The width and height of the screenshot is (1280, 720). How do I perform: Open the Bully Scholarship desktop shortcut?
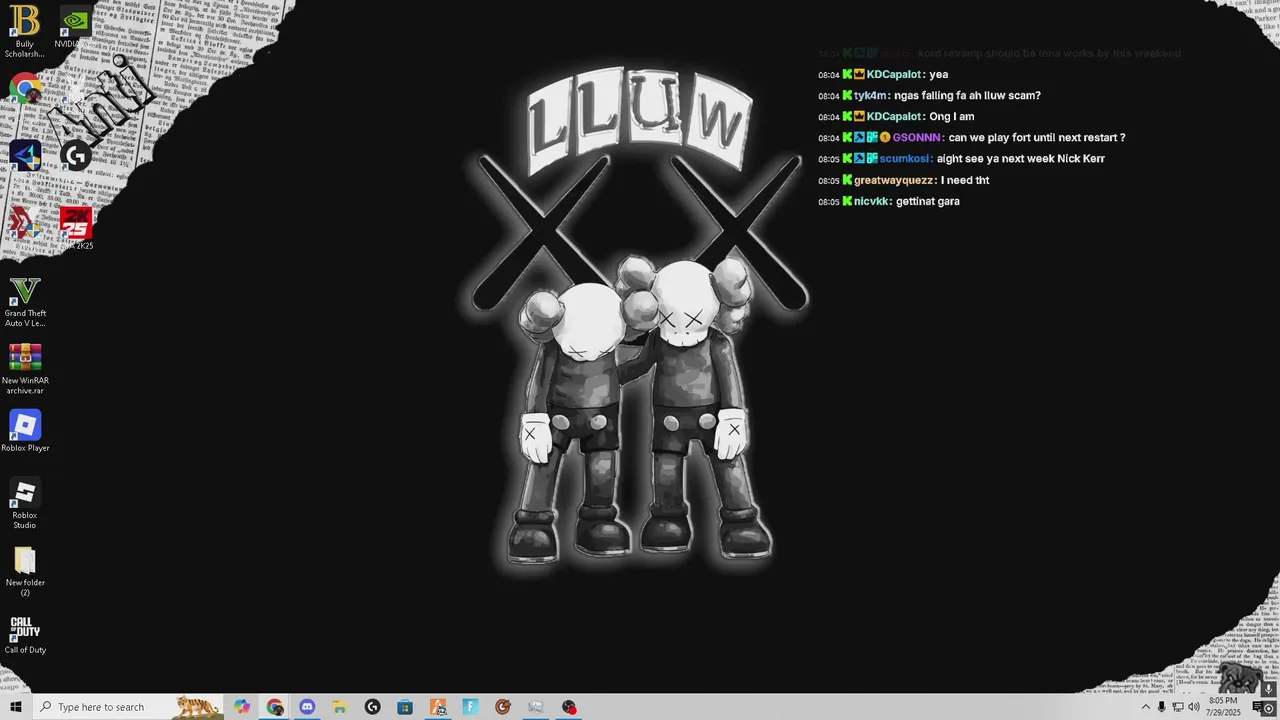[x=24, y=31]
